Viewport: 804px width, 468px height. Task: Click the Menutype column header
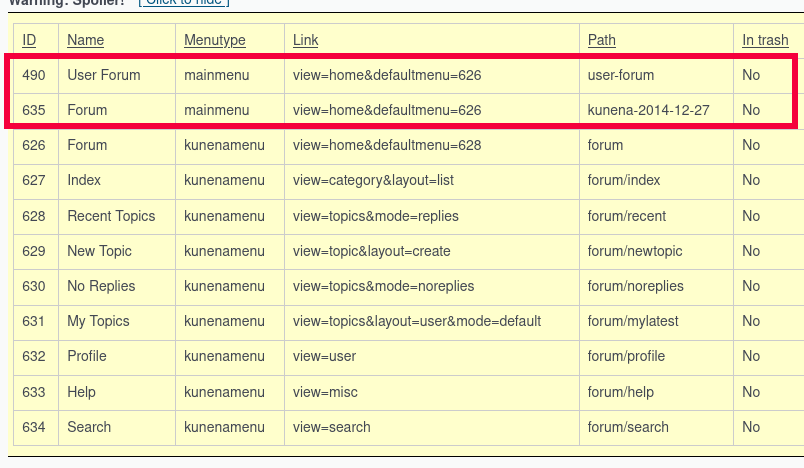click(214, 40)
